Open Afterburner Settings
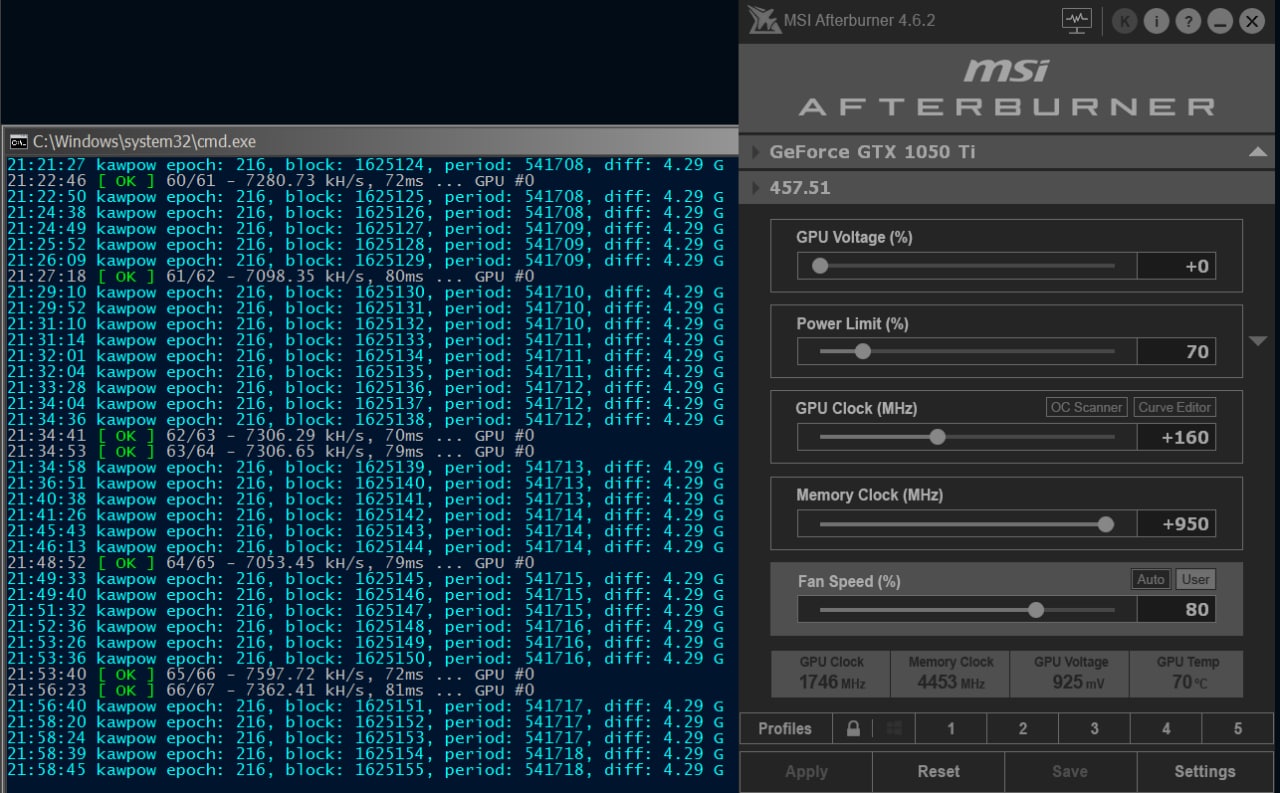 (x=1205, y=771)
